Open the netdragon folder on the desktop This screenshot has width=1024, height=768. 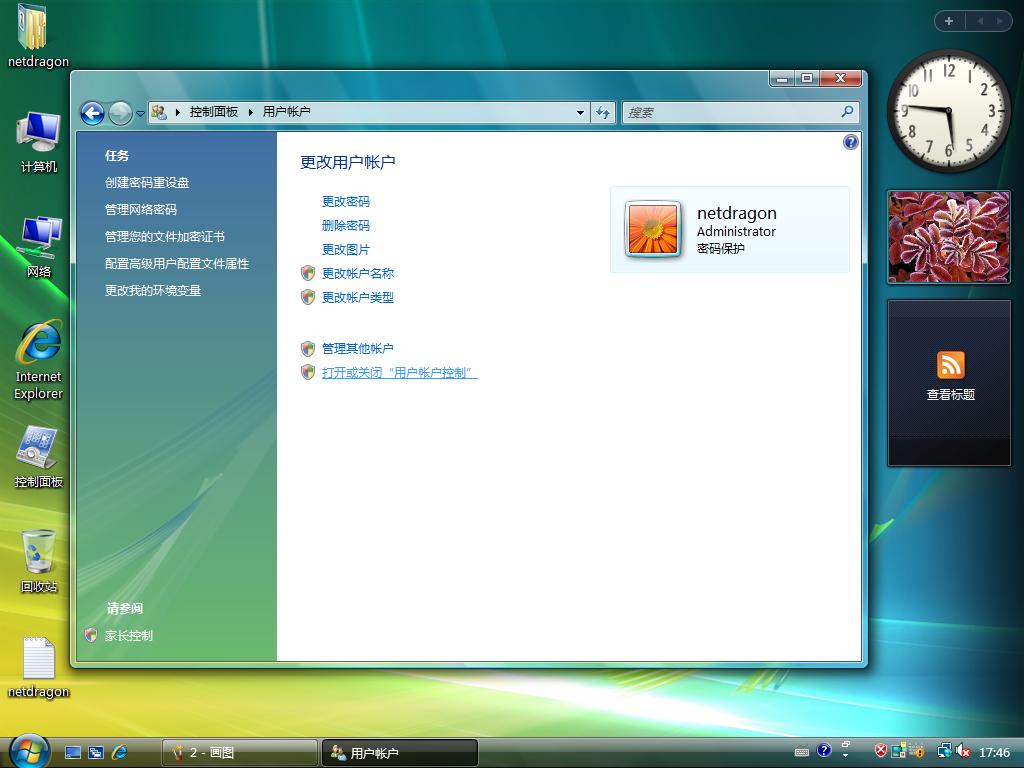(37, 36)
